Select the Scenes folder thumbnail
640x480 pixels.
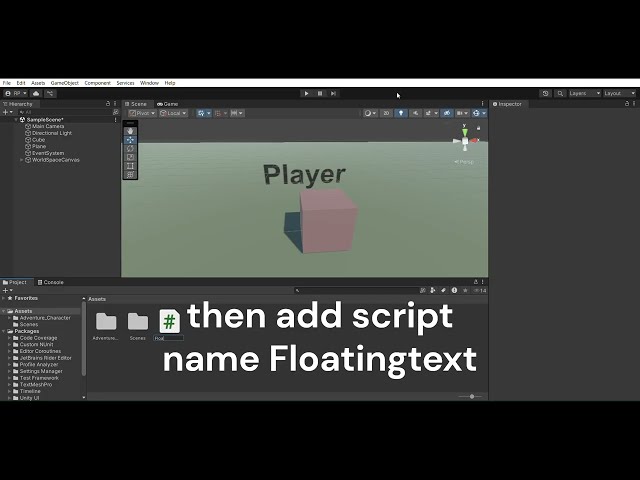coord(138,322)
